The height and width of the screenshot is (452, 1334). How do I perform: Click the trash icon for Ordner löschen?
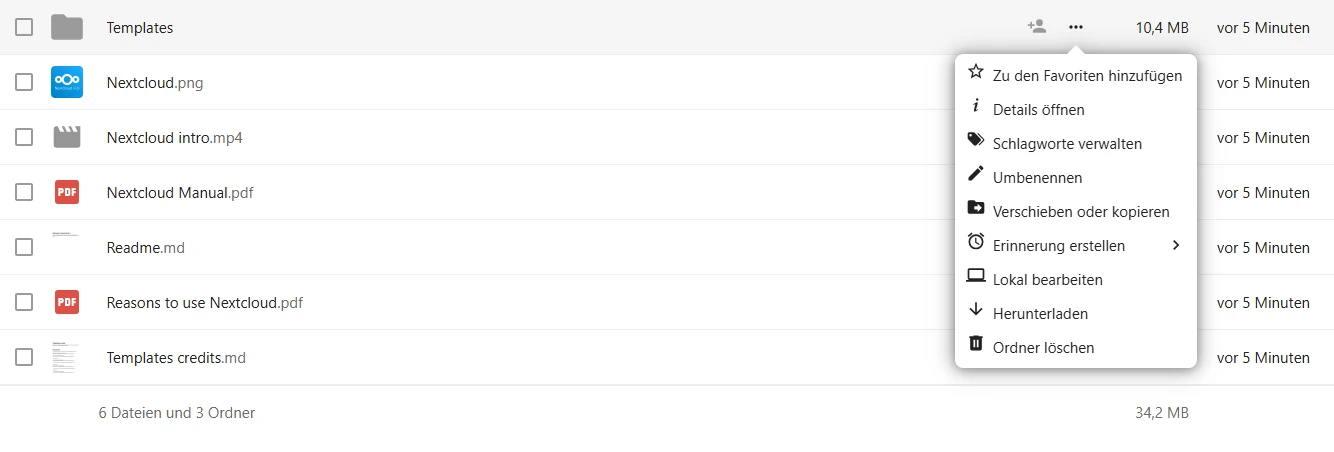coord(976,346)
